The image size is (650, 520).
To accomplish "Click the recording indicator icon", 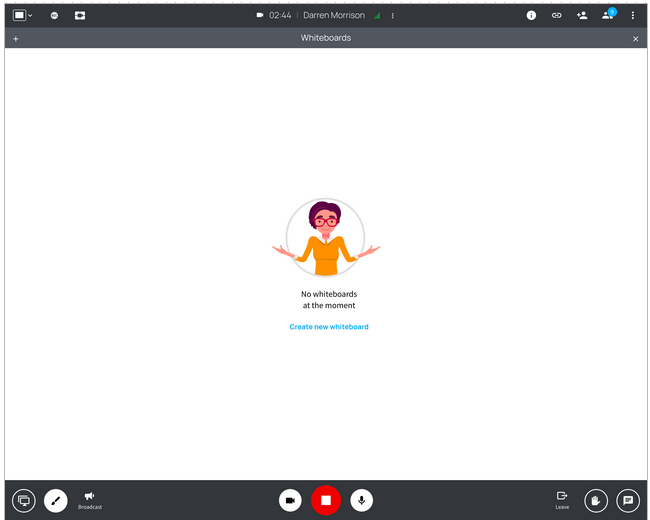I will click(54, 15).
